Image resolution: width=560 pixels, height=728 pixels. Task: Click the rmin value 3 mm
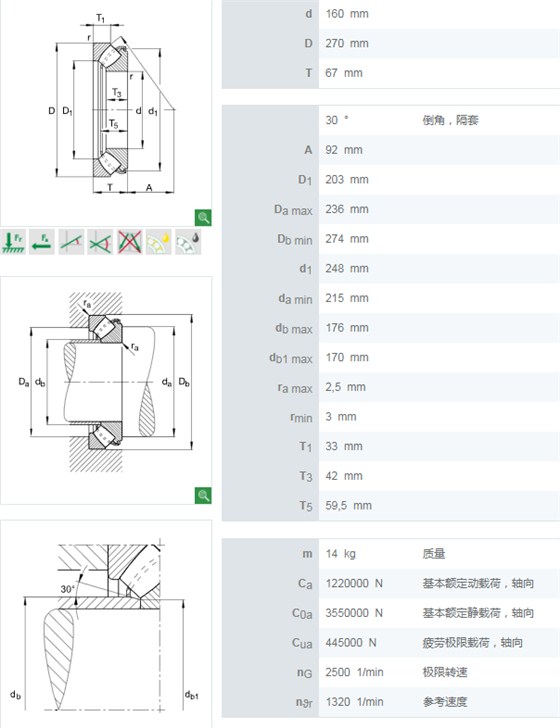pos(341,417)
